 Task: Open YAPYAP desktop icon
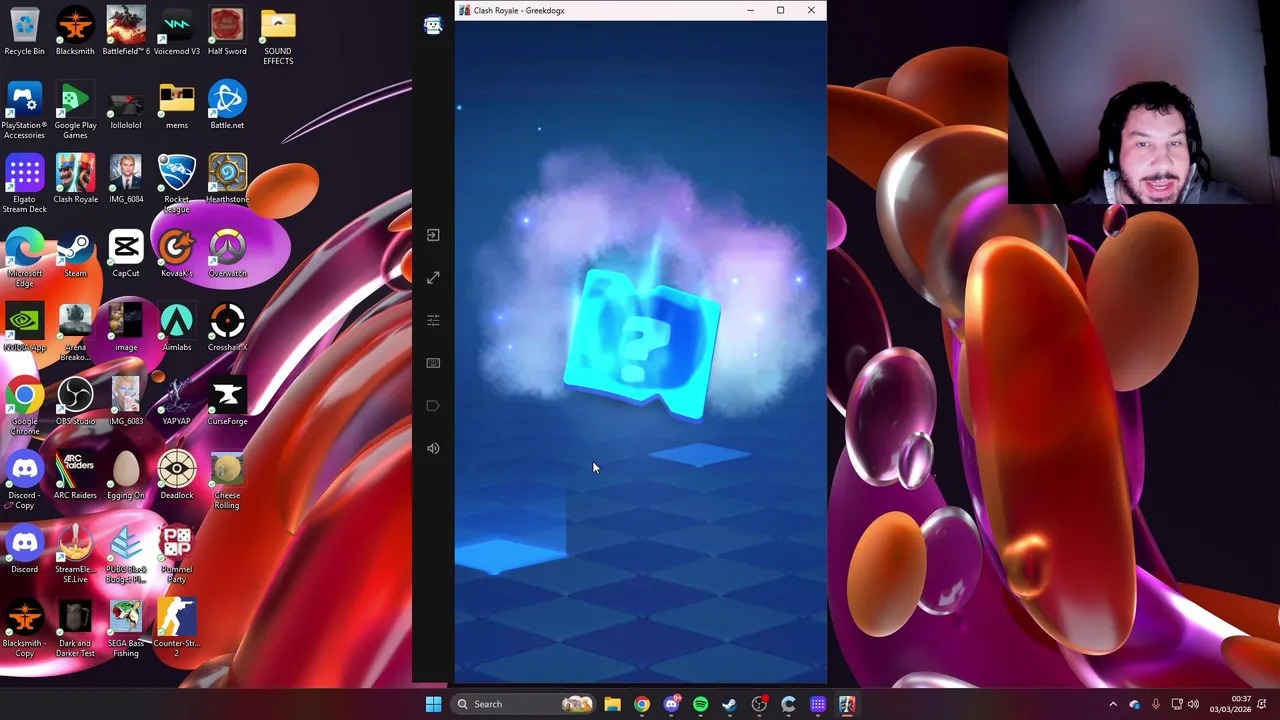(x=177, y=403)
